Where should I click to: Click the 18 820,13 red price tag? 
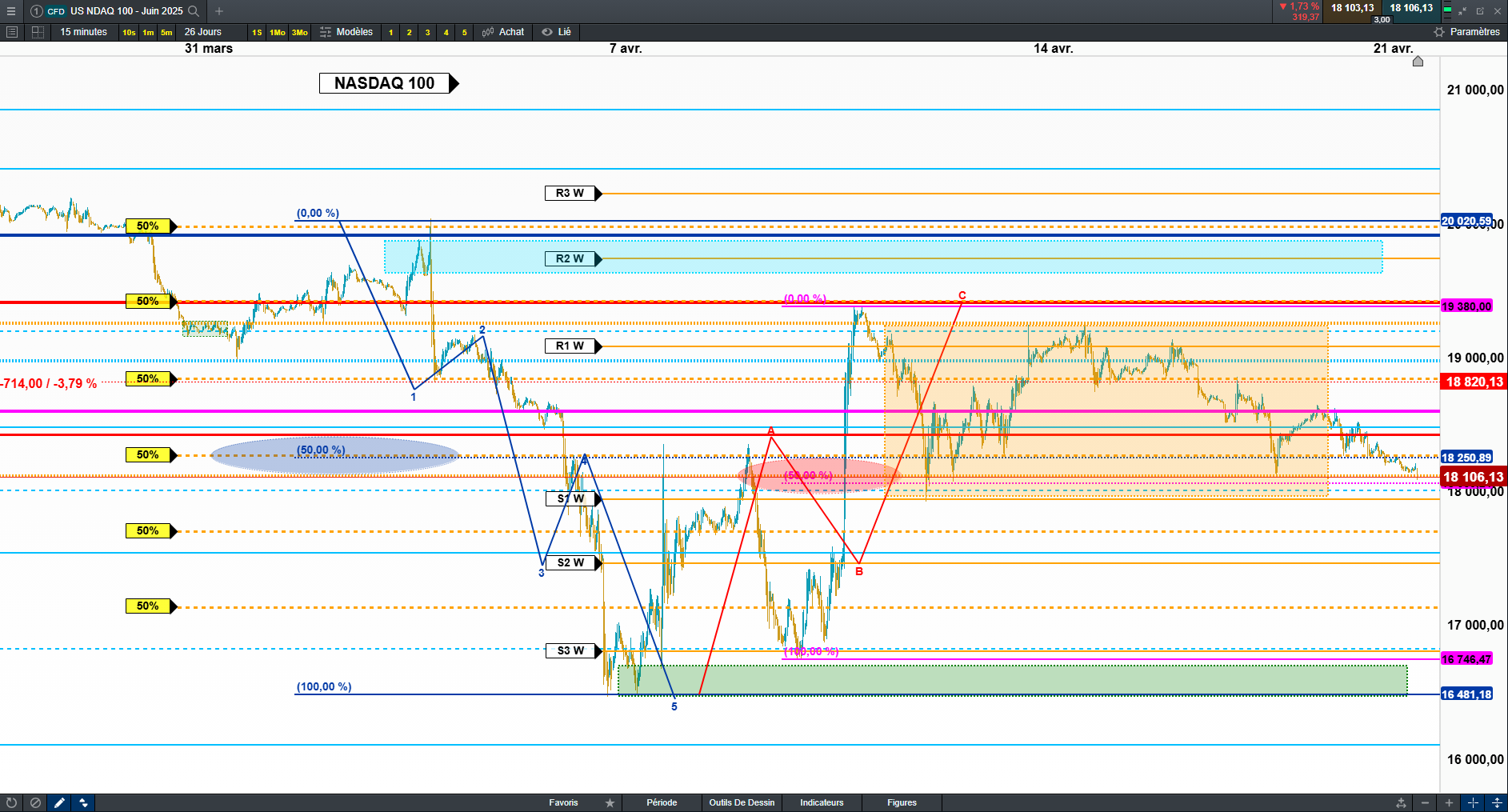[x=1474, y=382]
